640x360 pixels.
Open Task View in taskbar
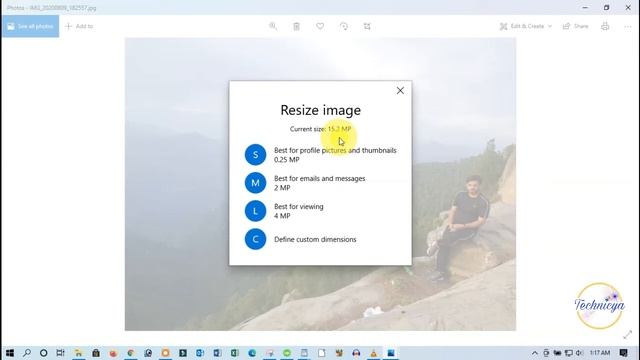(x=60, y=353)
